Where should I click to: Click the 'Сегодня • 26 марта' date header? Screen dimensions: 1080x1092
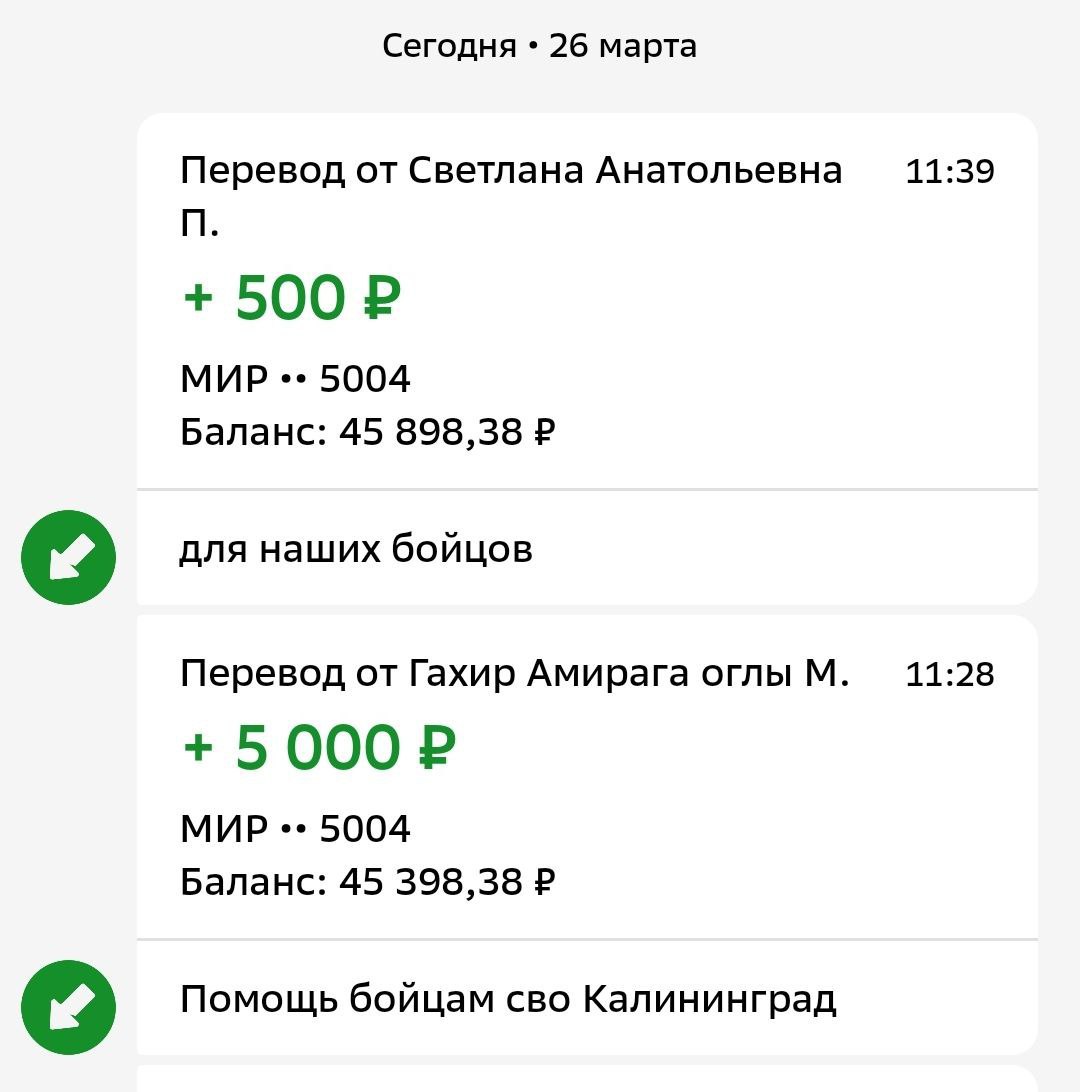[x=540, y=46]
